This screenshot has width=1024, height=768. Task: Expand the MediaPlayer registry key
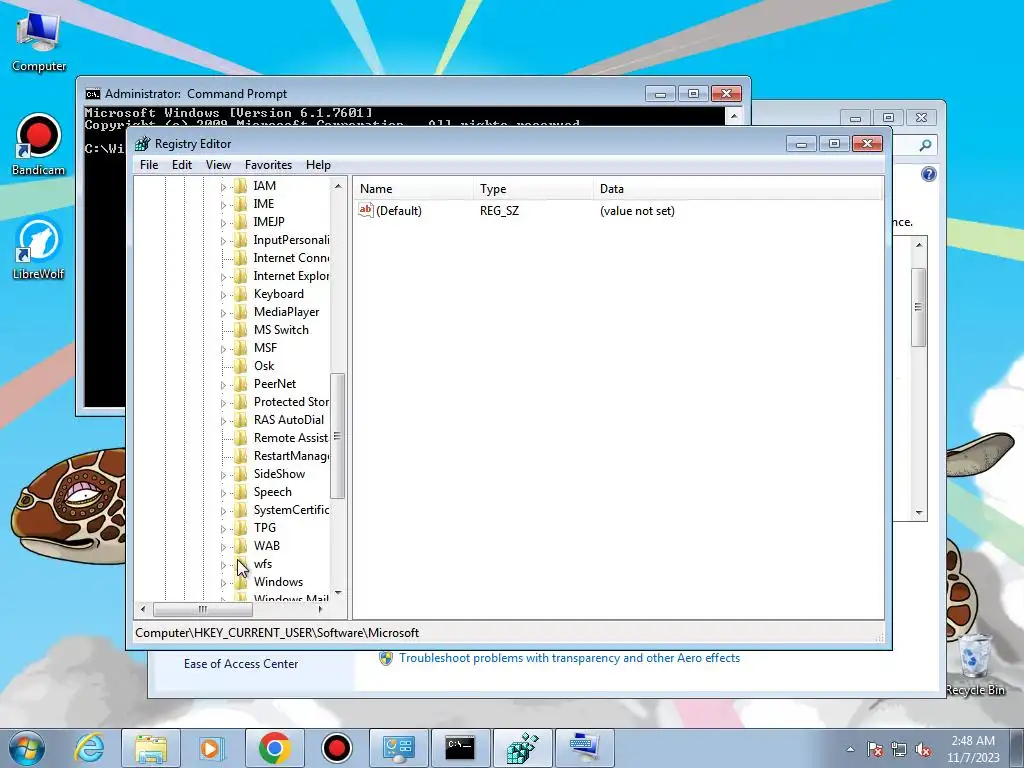click(x=223, y=313)
